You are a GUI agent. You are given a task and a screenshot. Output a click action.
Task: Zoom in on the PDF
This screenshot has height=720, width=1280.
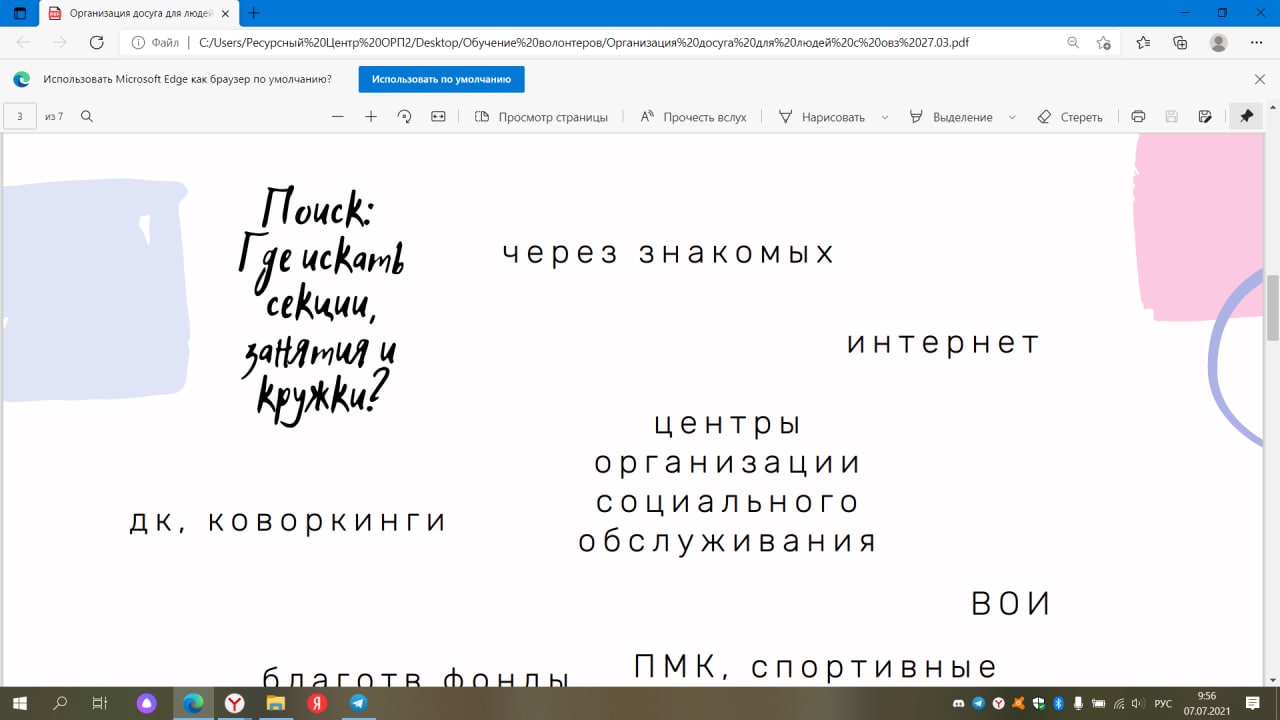[371, 116]
